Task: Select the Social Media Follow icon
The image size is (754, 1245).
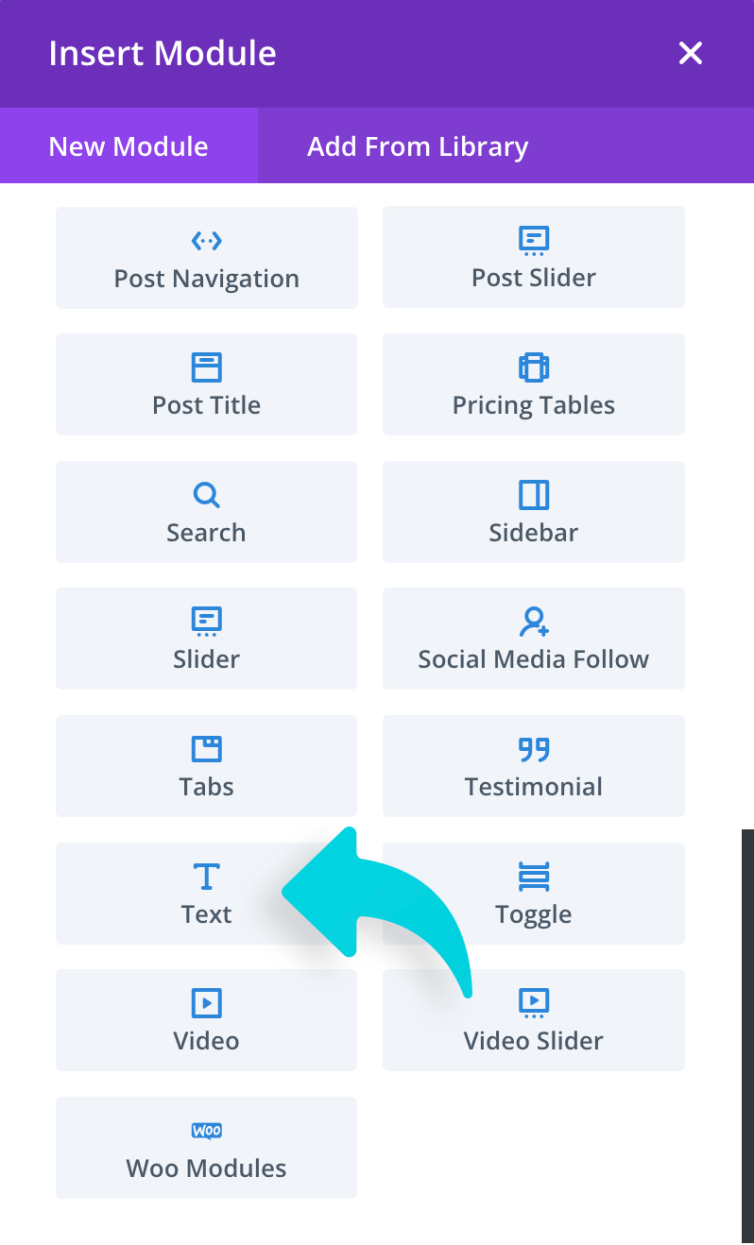Action: 534,622
